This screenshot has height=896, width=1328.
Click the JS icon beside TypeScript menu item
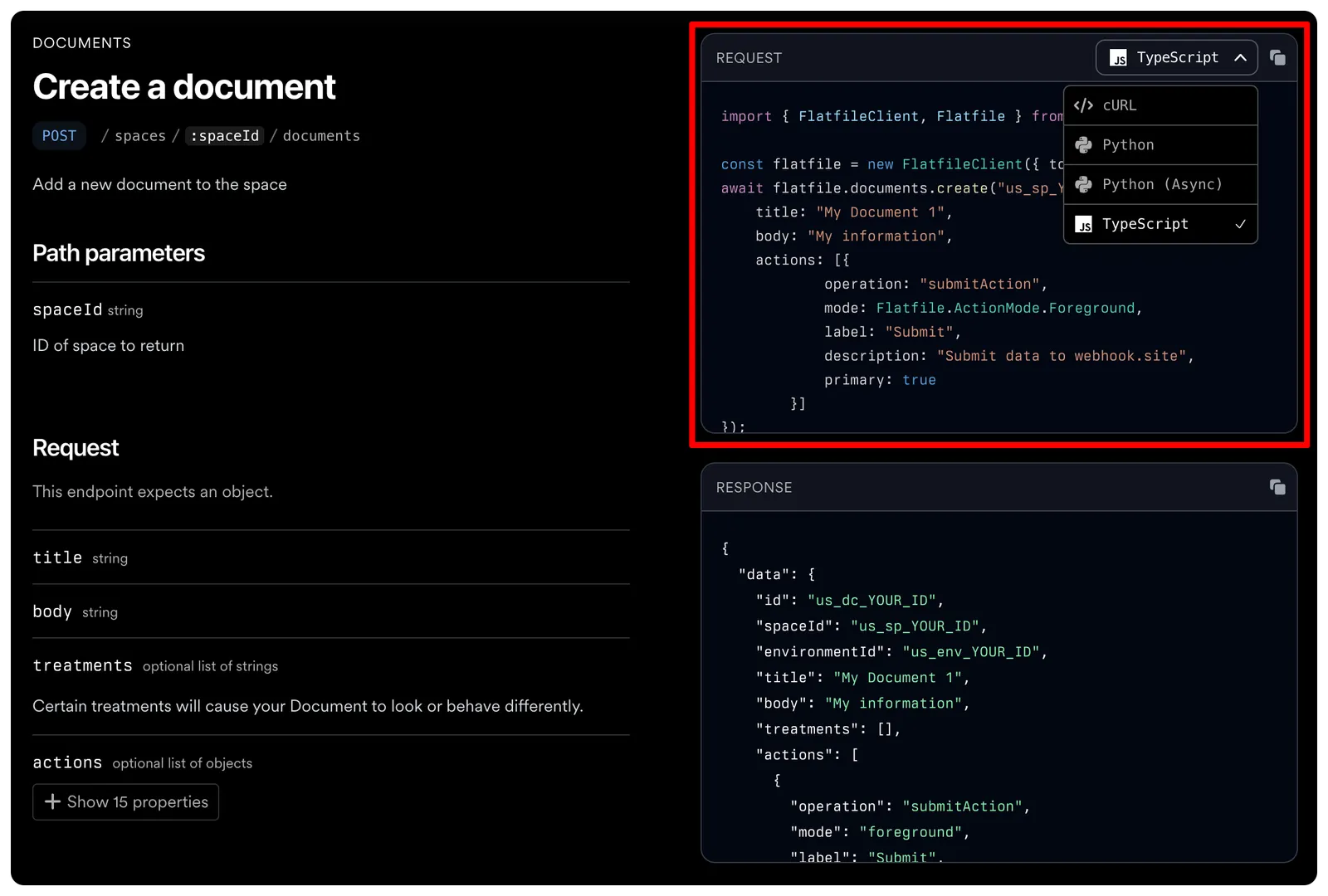[x=1084, y=224]
